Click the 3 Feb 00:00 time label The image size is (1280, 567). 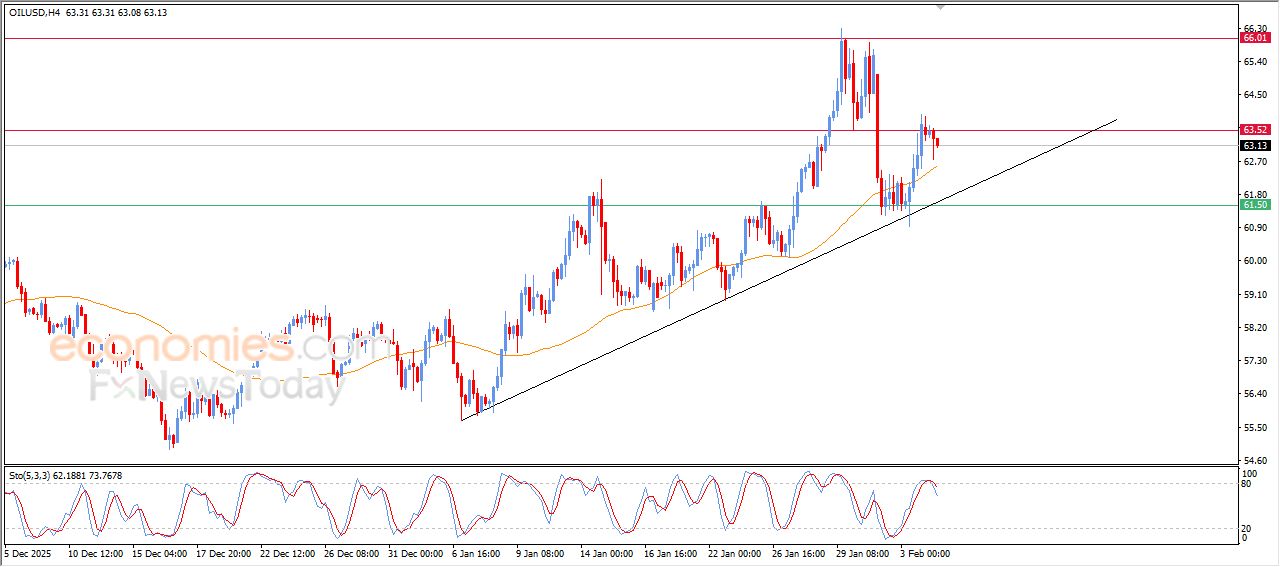[926, 553]
